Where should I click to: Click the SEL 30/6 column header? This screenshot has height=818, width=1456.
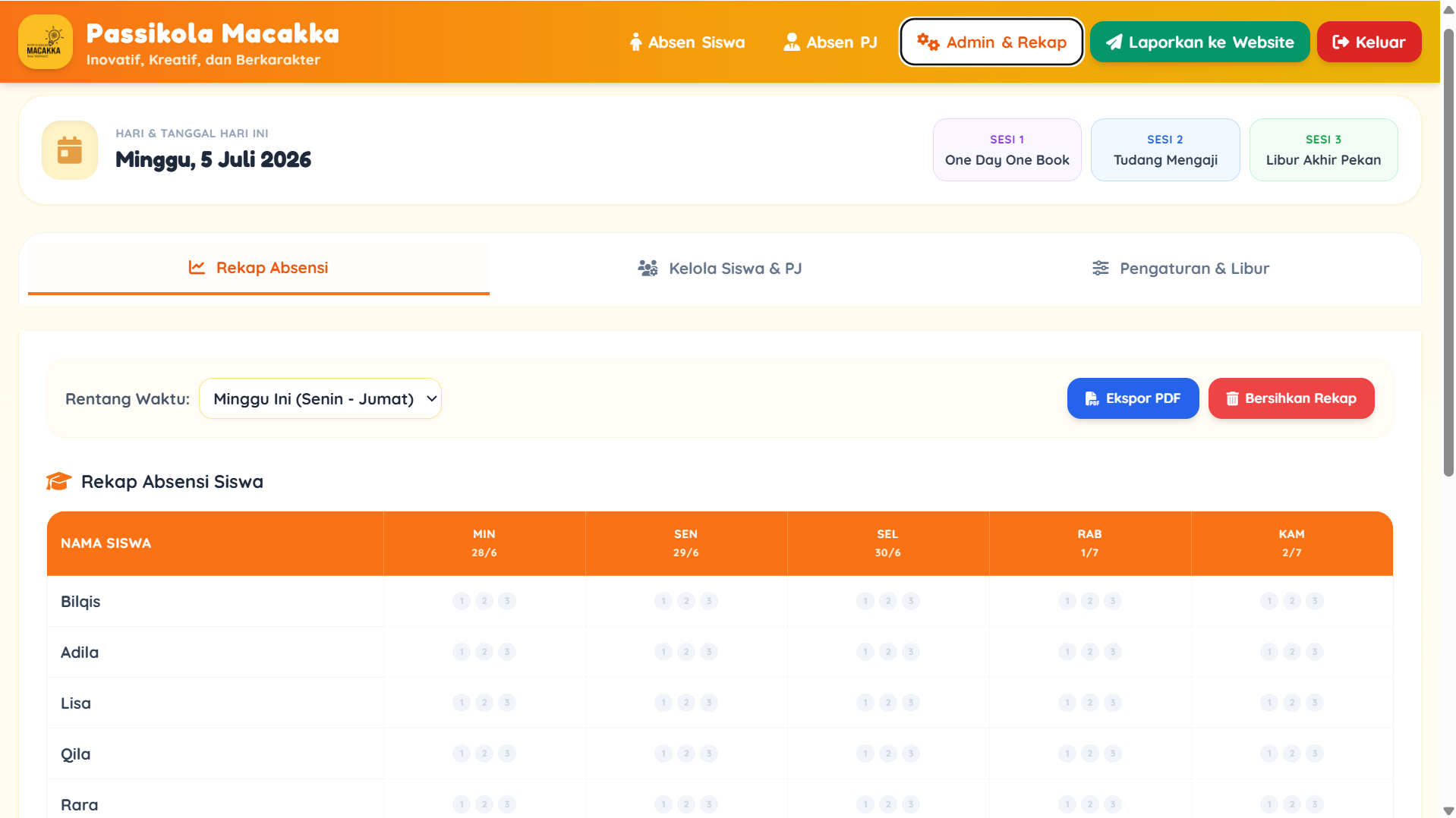(x=888, y=543)
